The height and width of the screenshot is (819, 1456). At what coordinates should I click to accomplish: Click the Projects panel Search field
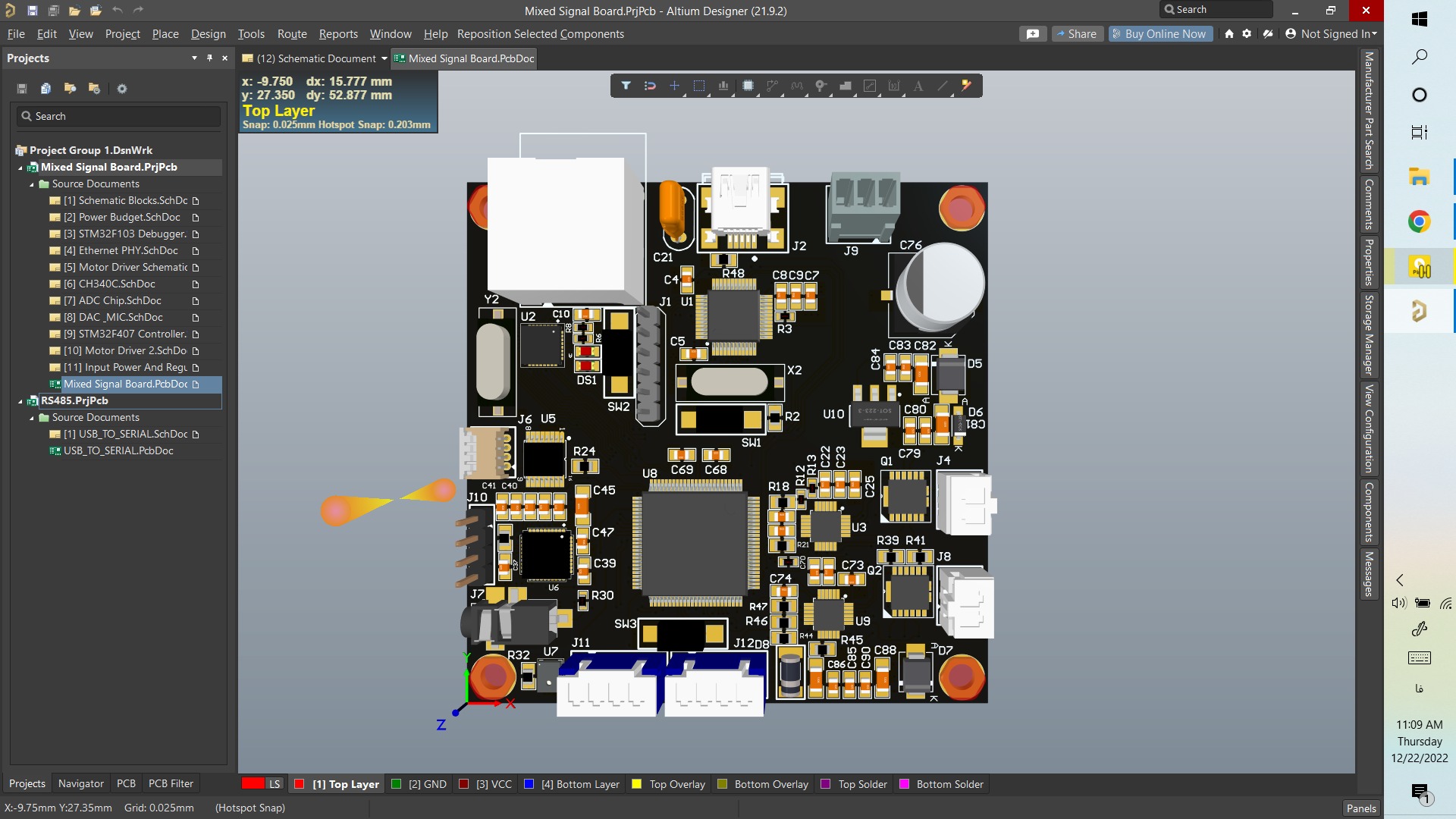click(119, 116)
